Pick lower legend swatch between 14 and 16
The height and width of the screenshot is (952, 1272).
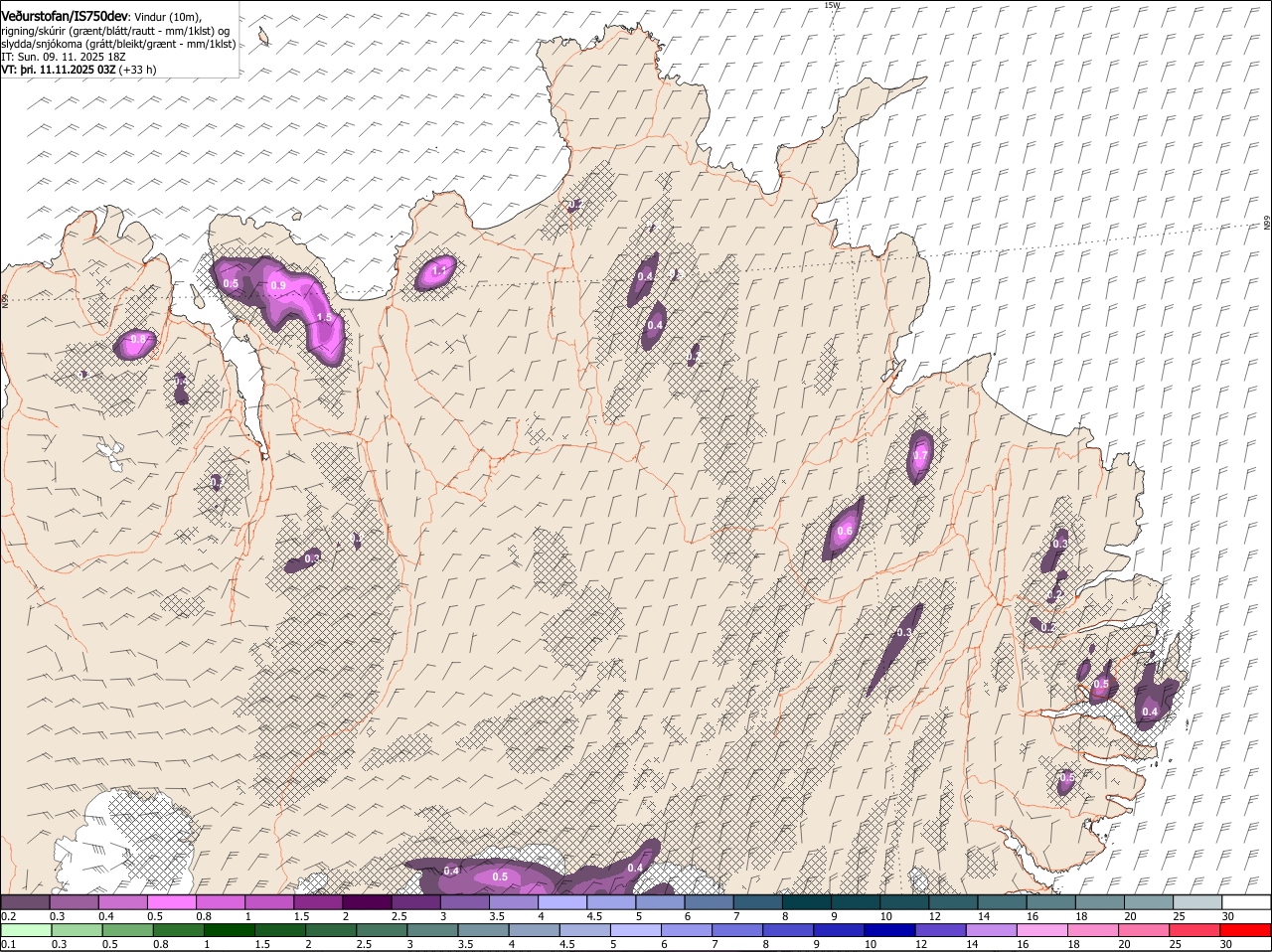(994, 930)
